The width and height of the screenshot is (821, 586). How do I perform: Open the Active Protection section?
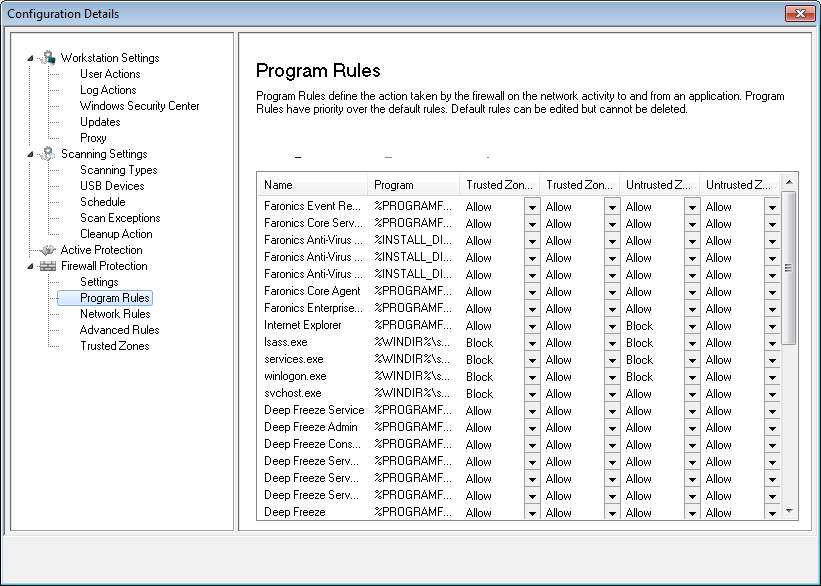click(x=102, y=250)
